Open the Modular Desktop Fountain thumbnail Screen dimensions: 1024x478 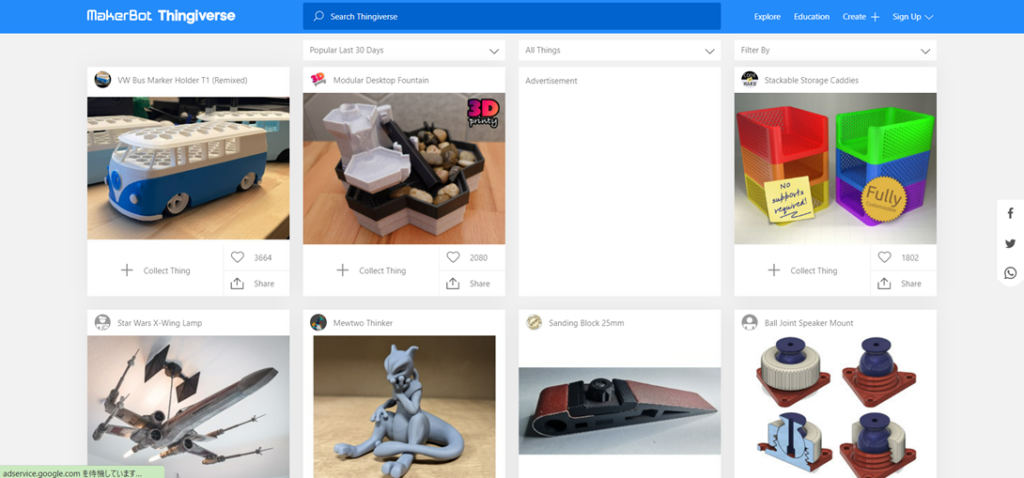[x=404, y=168]
